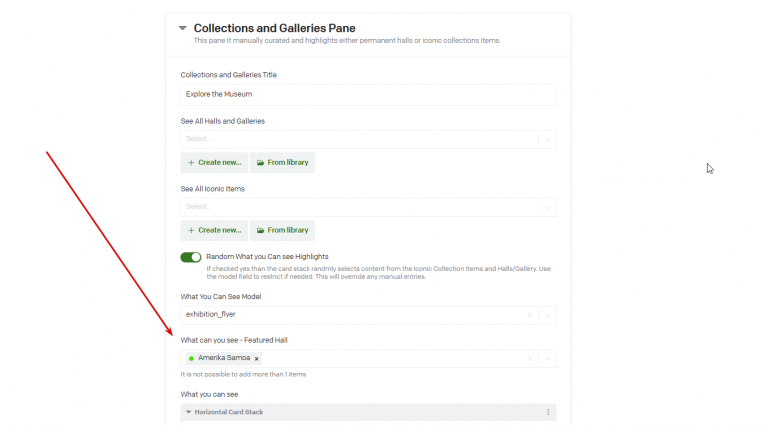Image resolution: width=768 pixels, height=425 pixels.
Task: Click Create new under Halls and Galleries
Action: click(x=213, y=162)
